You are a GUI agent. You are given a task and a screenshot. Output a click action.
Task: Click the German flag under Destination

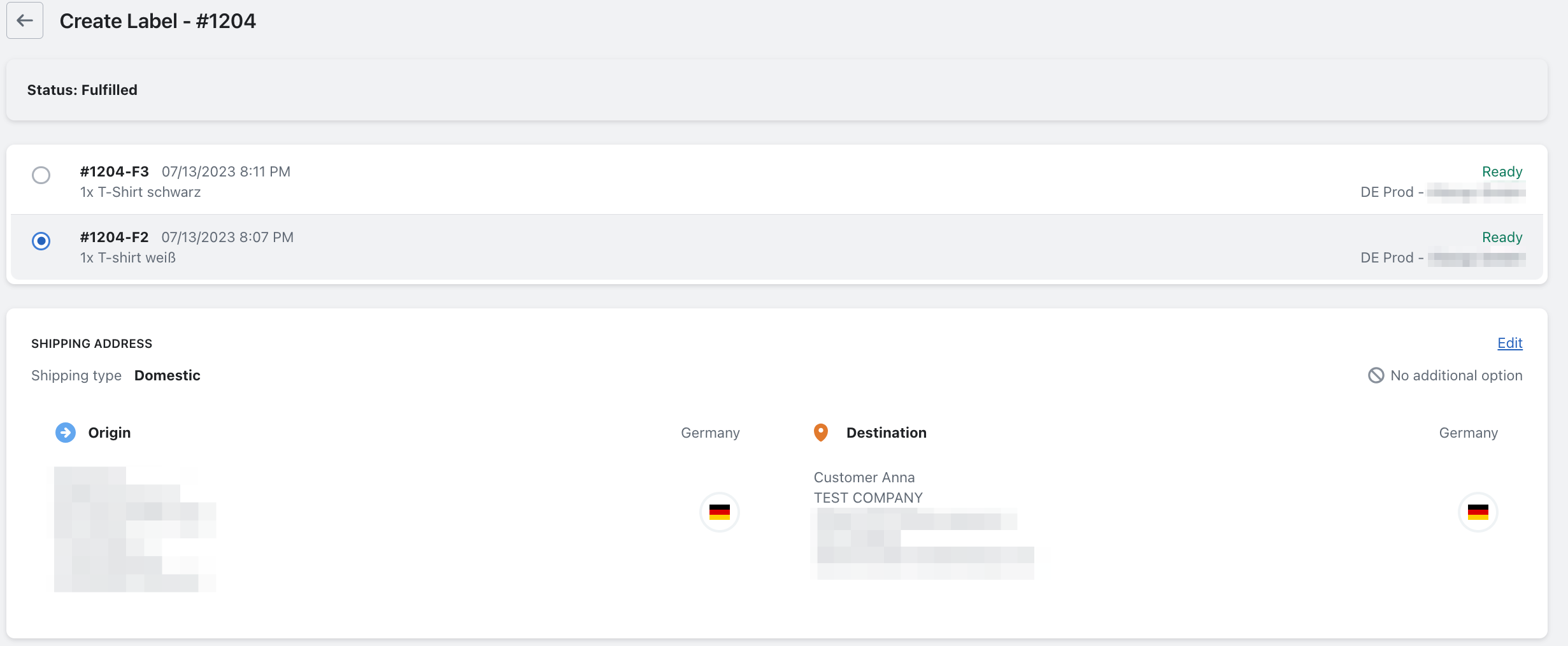[x=1478, y=512]
